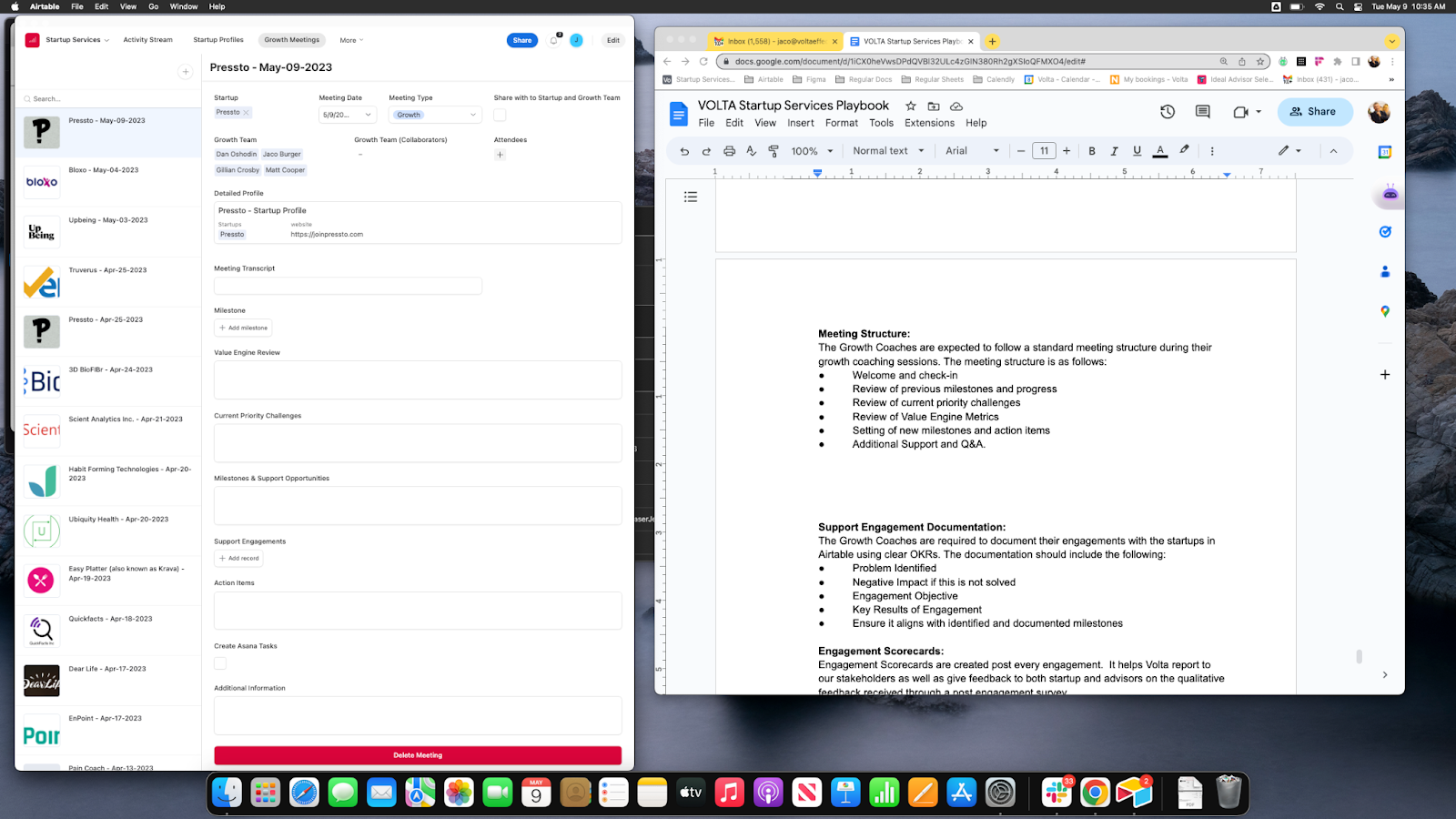Open editing mode pencil dropdown
Screen dimensions: 1456x819
(1289, 151)
